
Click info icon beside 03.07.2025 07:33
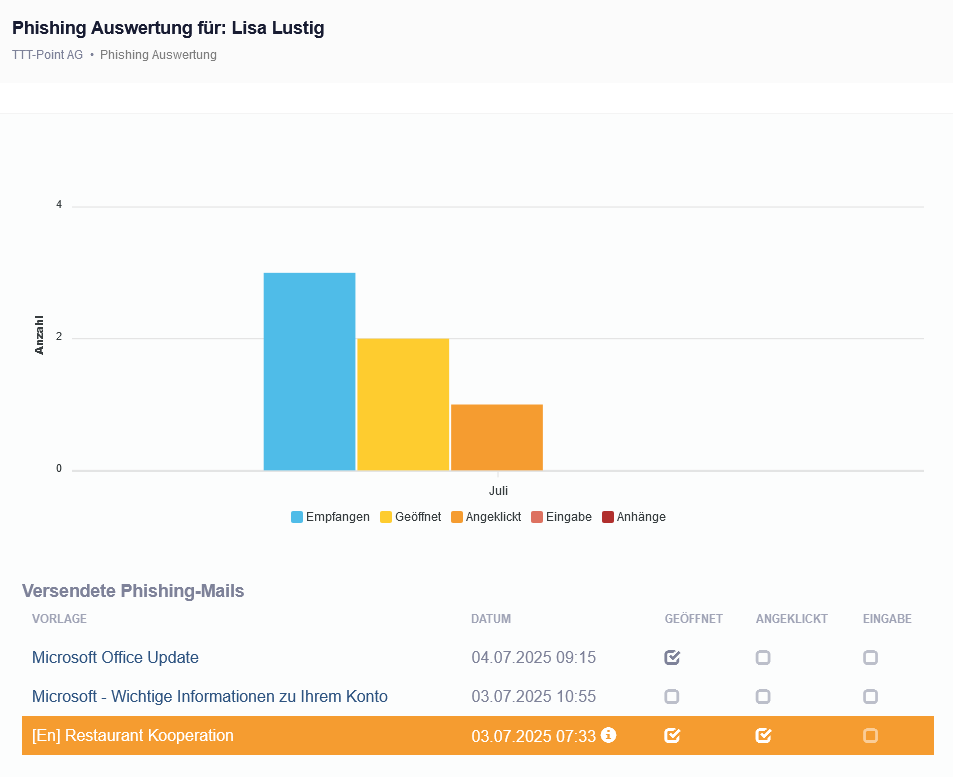pos(608,735)
